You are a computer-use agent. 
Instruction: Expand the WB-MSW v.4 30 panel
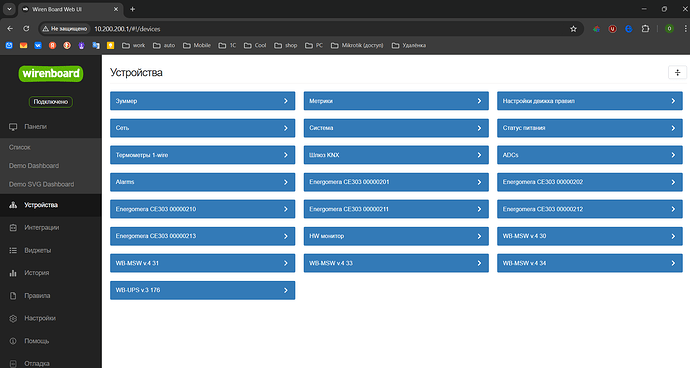point(590,236)
